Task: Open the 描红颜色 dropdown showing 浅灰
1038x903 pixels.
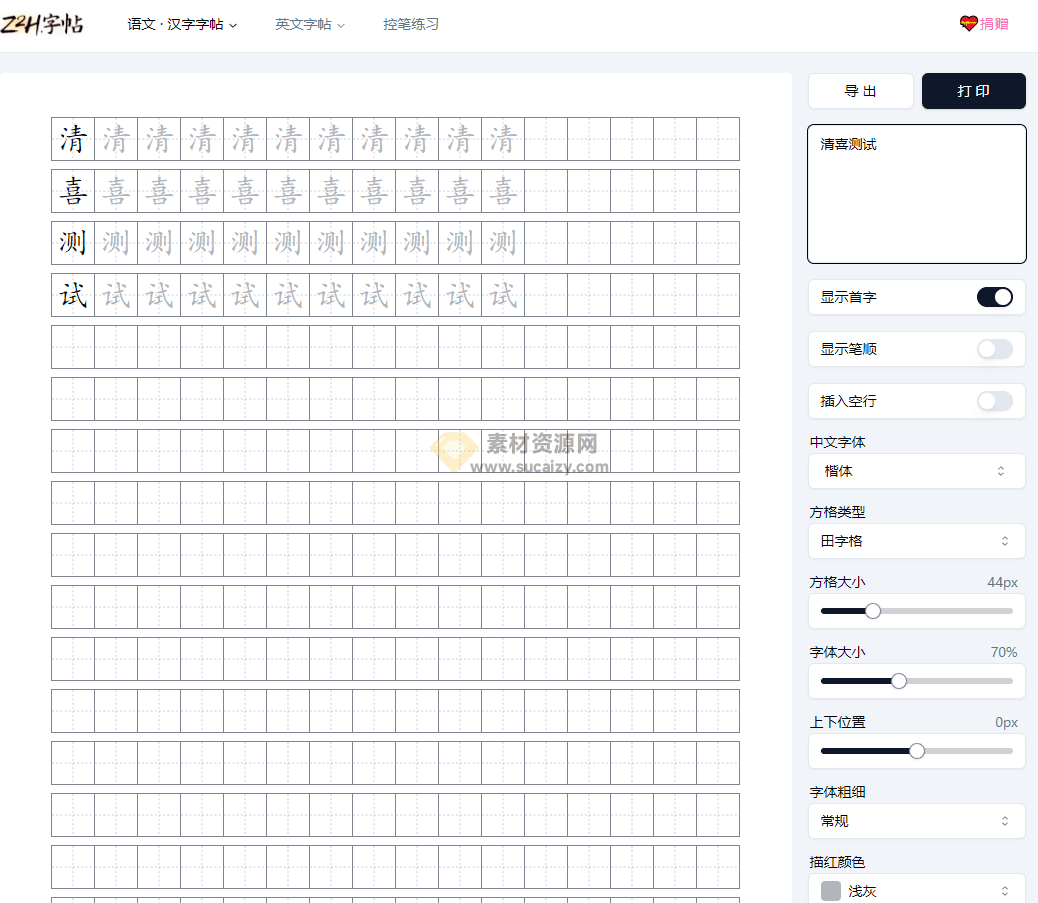Action: (916, 889)
